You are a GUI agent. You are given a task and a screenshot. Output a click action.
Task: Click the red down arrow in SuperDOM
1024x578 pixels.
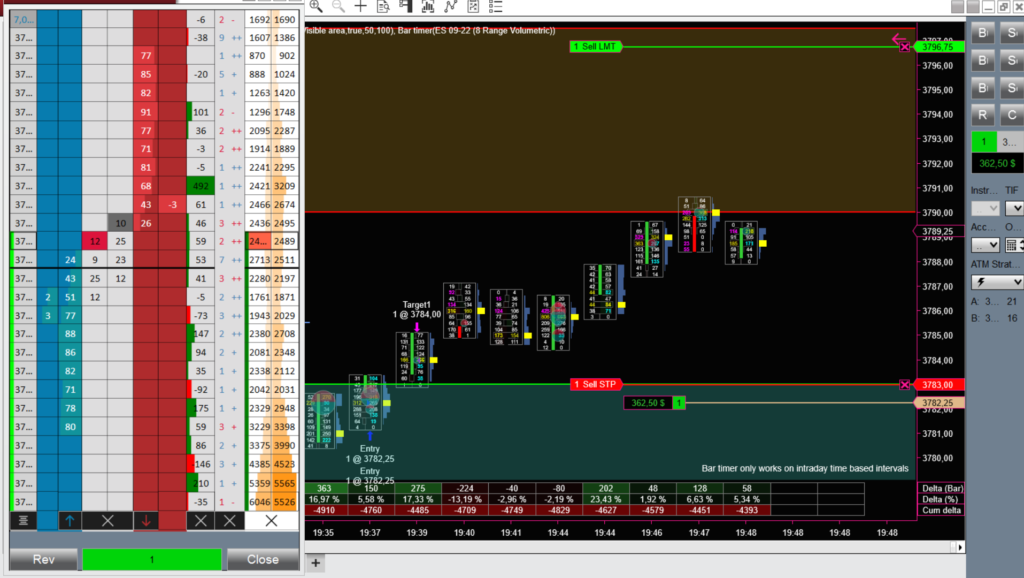click(x=146, y=521)
